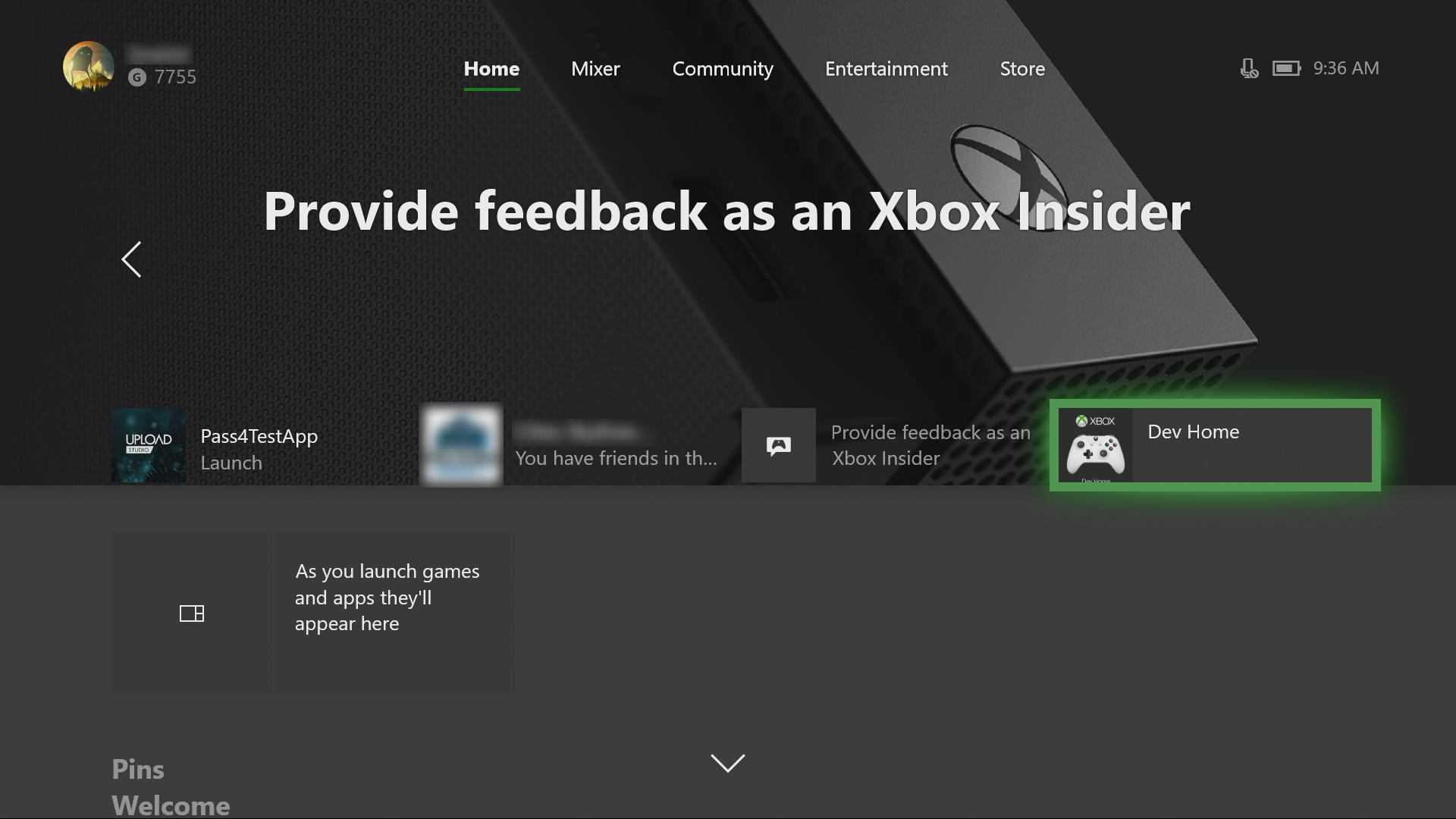Expand the Pins Welcome section chevron
This screenshot has width=1456, height=819.
coord(728,763)
